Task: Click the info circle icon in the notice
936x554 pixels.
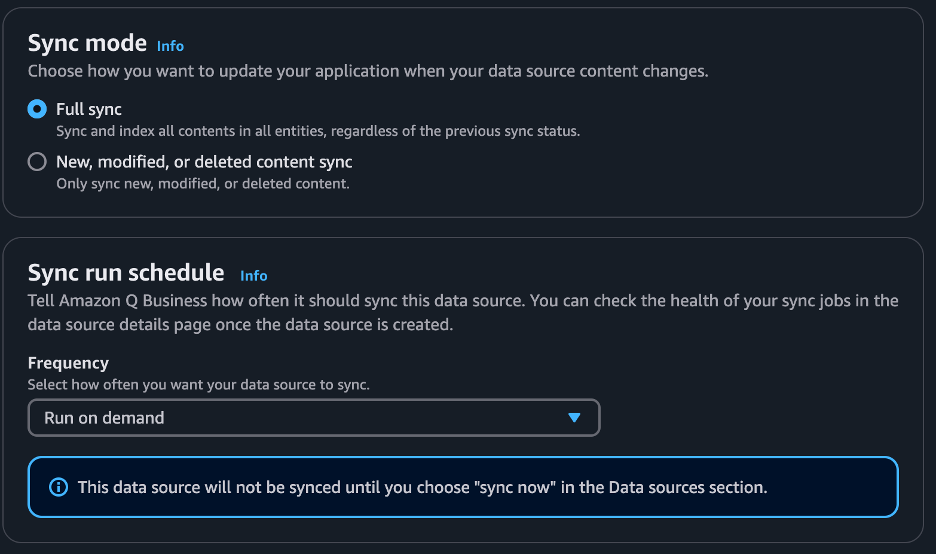Action: click(x=58, y=487)
